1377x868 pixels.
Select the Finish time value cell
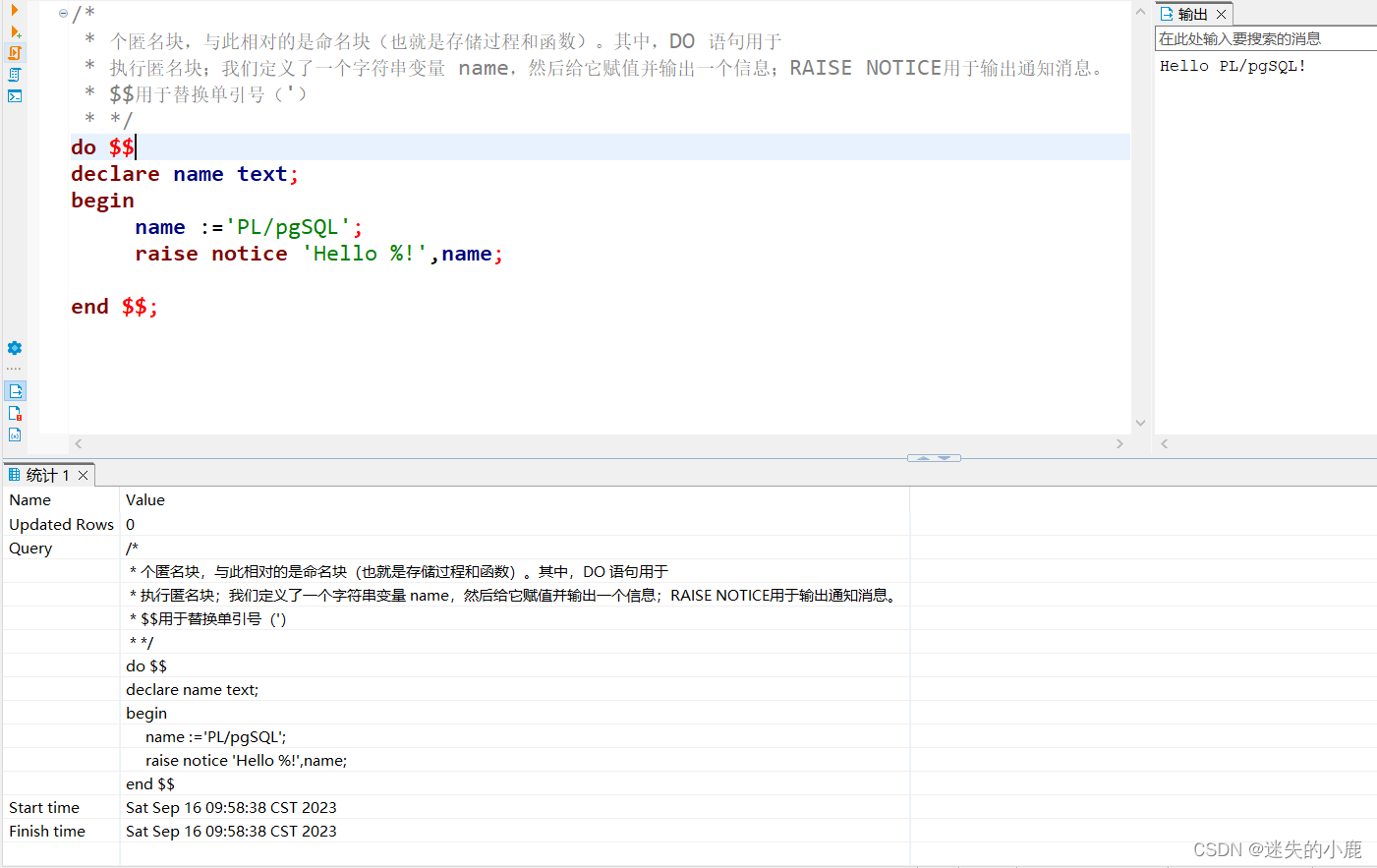231,832
